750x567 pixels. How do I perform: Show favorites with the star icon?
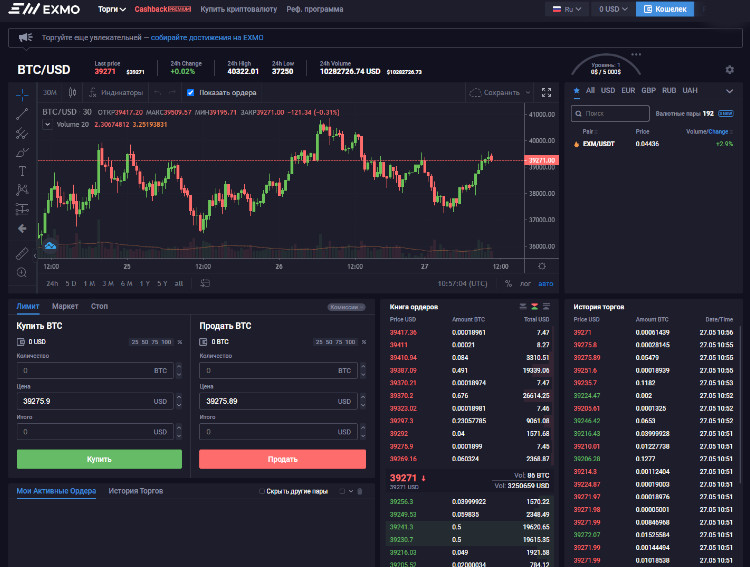tap(576, 90)
